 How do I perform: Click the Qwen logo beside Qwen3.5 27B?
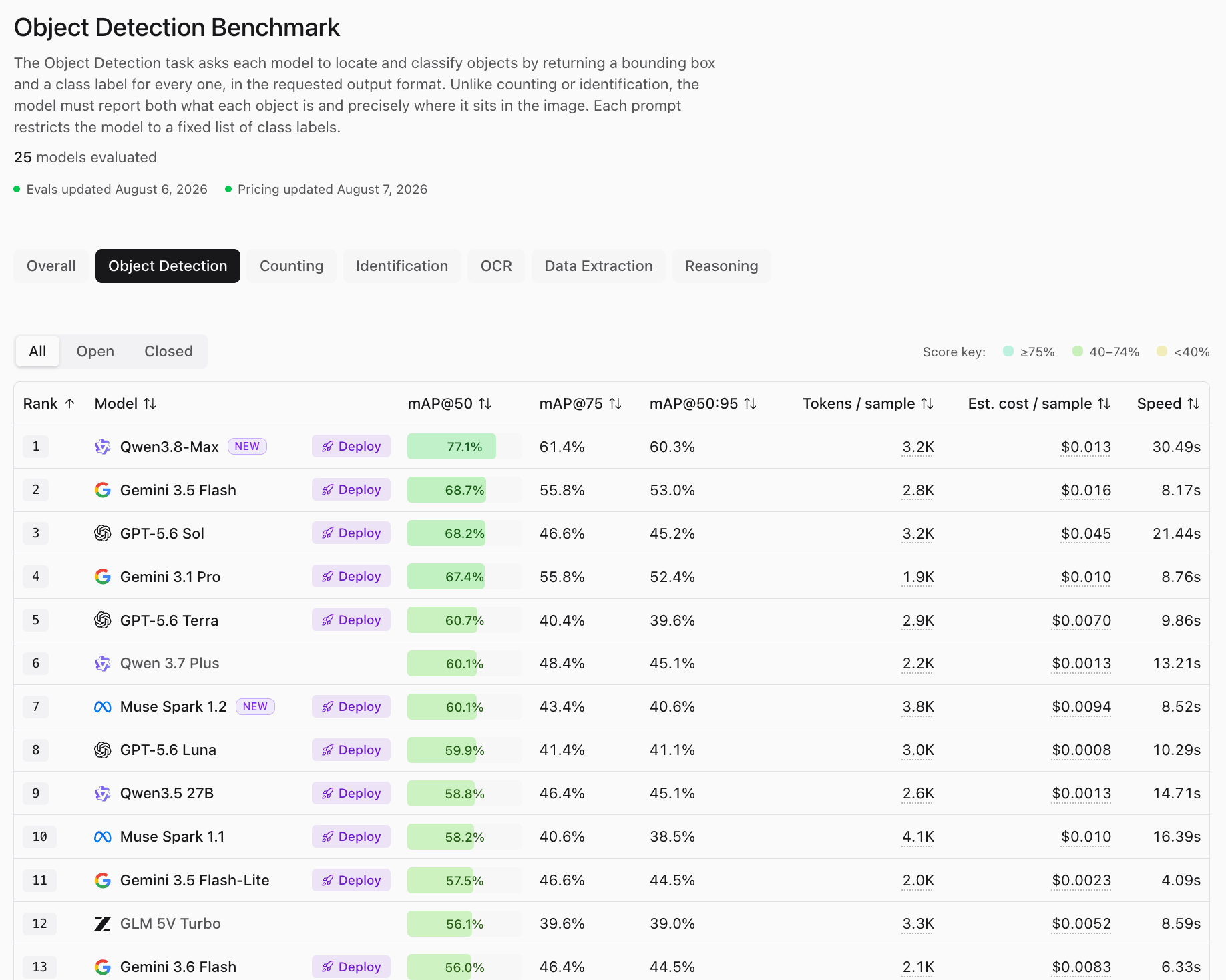coord(102,794)
